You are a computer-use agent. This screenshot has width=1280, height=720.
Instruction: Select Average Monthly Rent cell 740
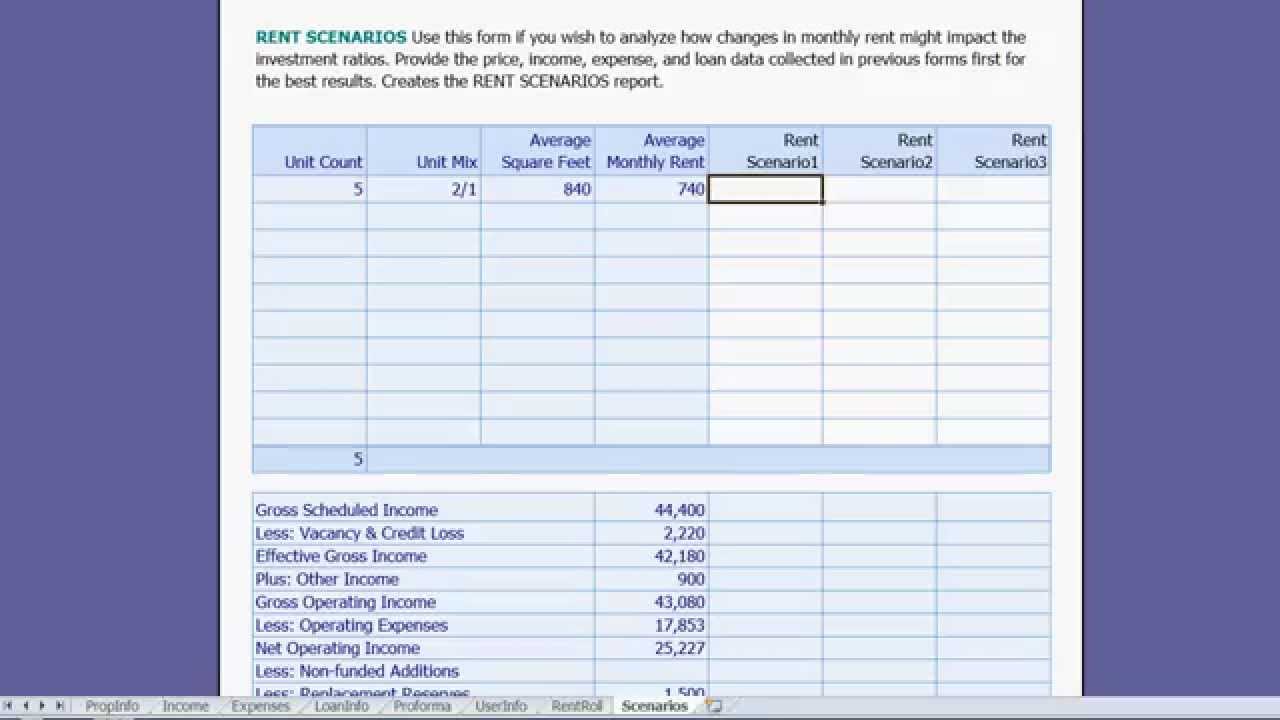[652, 189]
